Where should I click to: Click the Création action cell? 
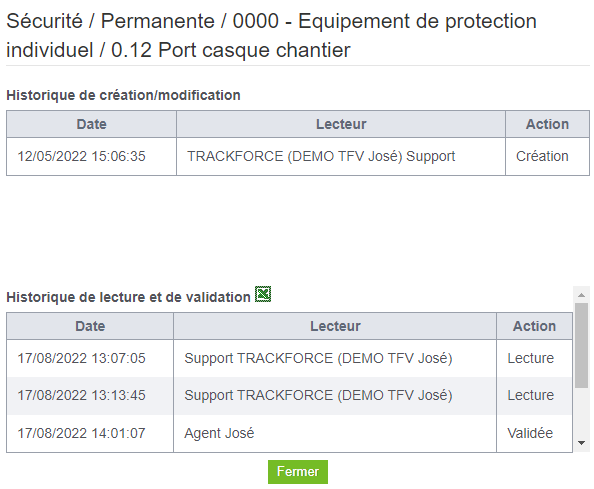coord(547,156)
